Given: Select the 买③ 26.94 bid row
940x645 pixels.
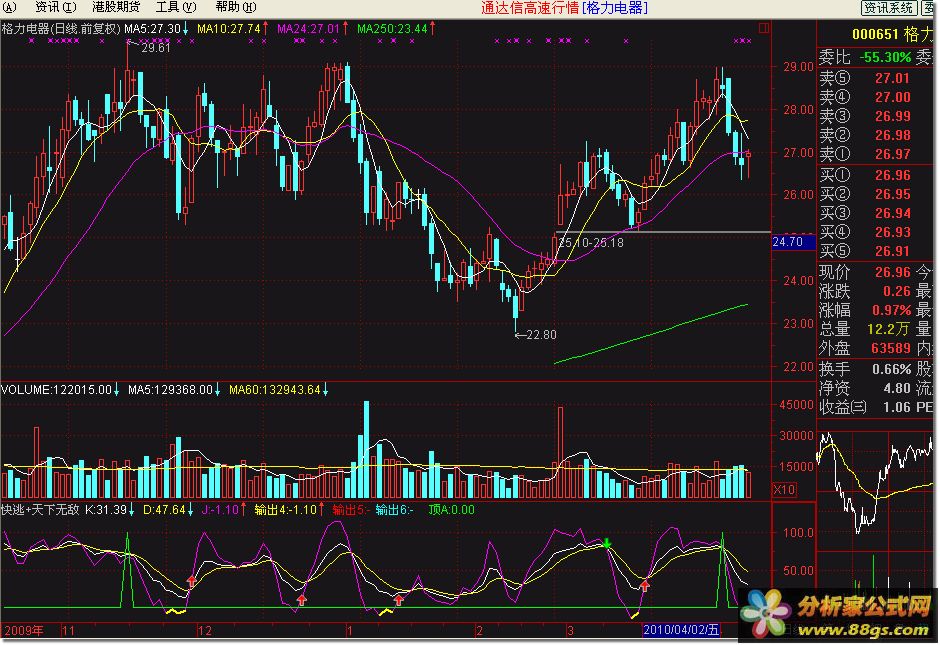Looking at the screenshot, I should point(864,213).
